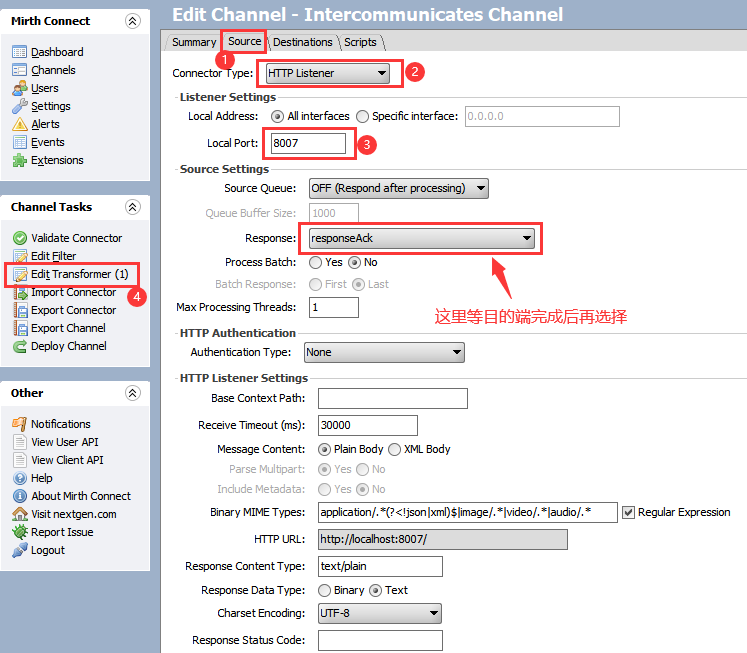Click Validate Connector green check icon
The width and height of the screenshot is (747, 653).
(20, 238)
